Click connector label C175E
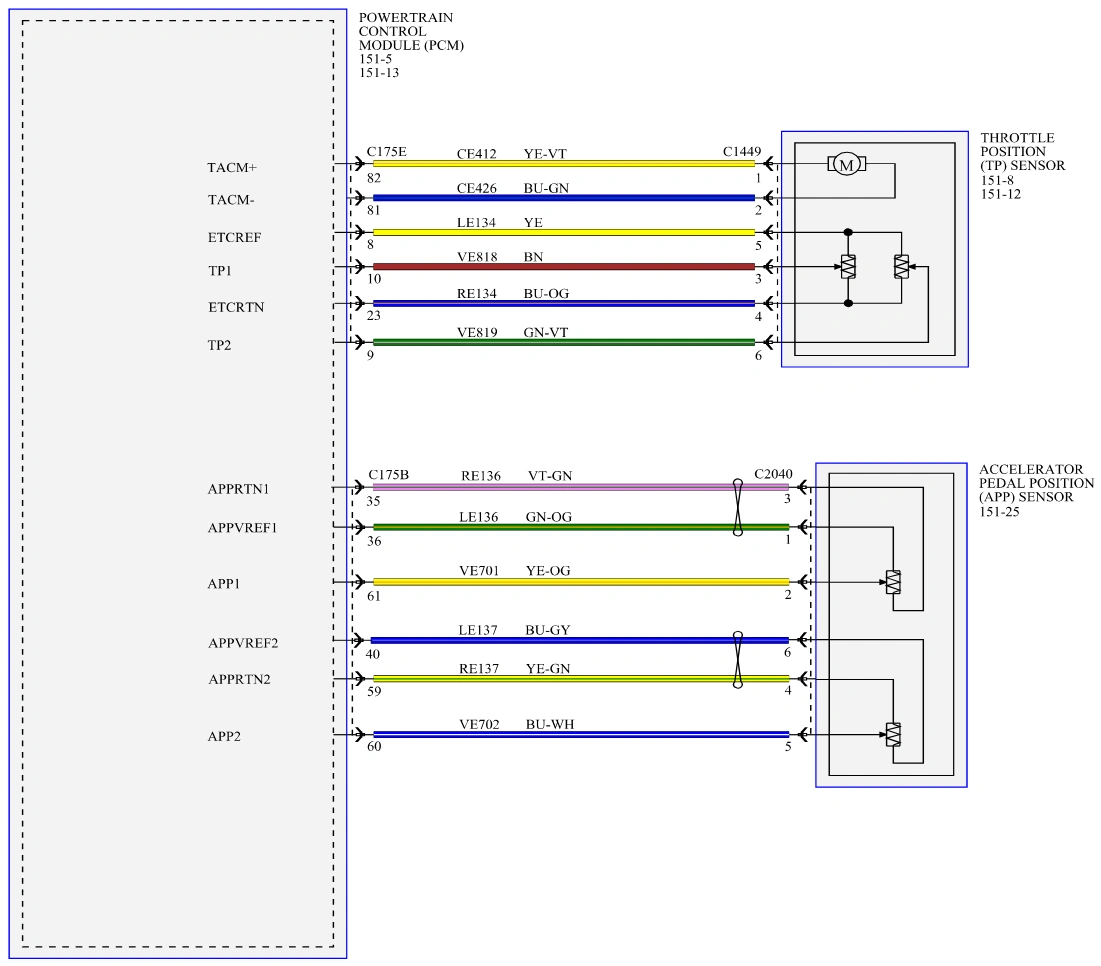Screen dimensions: 1101x966 pos(386,152)
